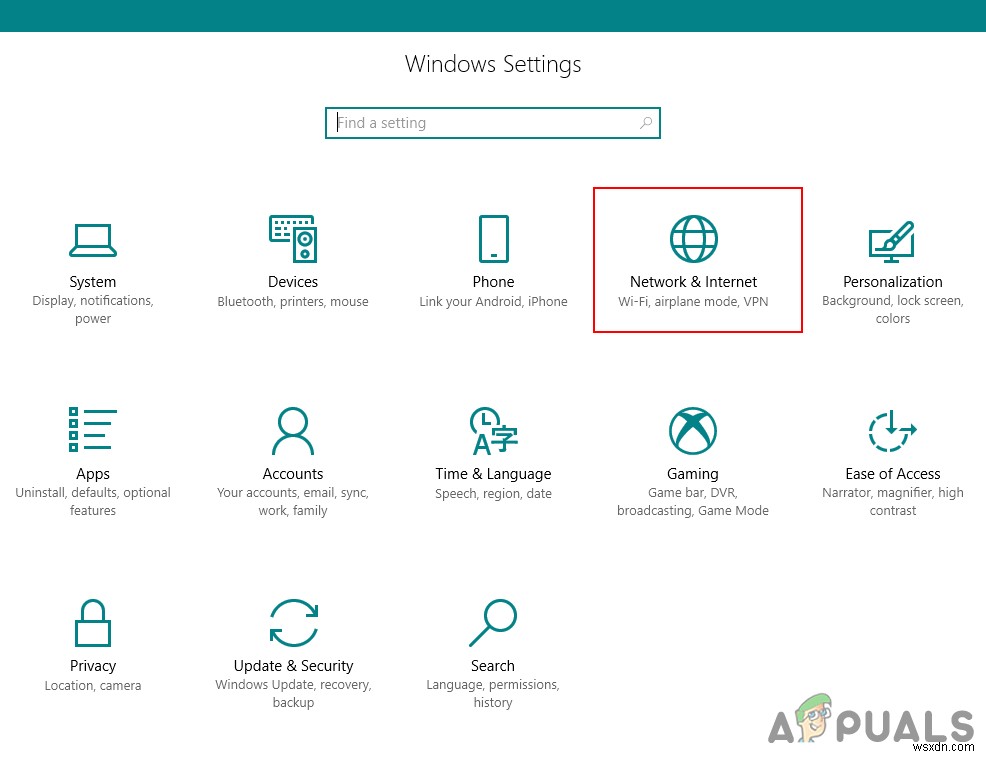The height and width of the screenshot is (757, 986).
Task: Click 'Location, camera' description
Action: pyautogui.click(x=93, y=685)
